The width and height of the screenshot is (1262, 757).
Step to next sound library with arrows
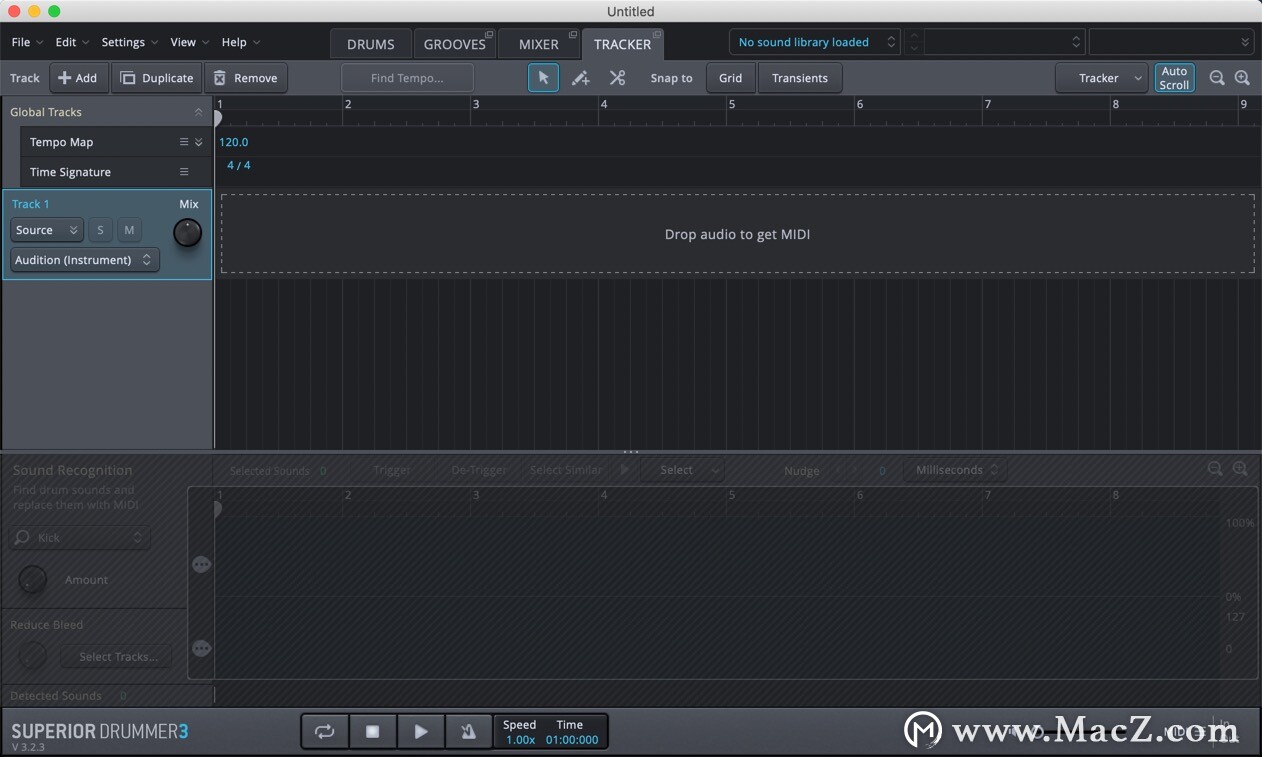914,48
